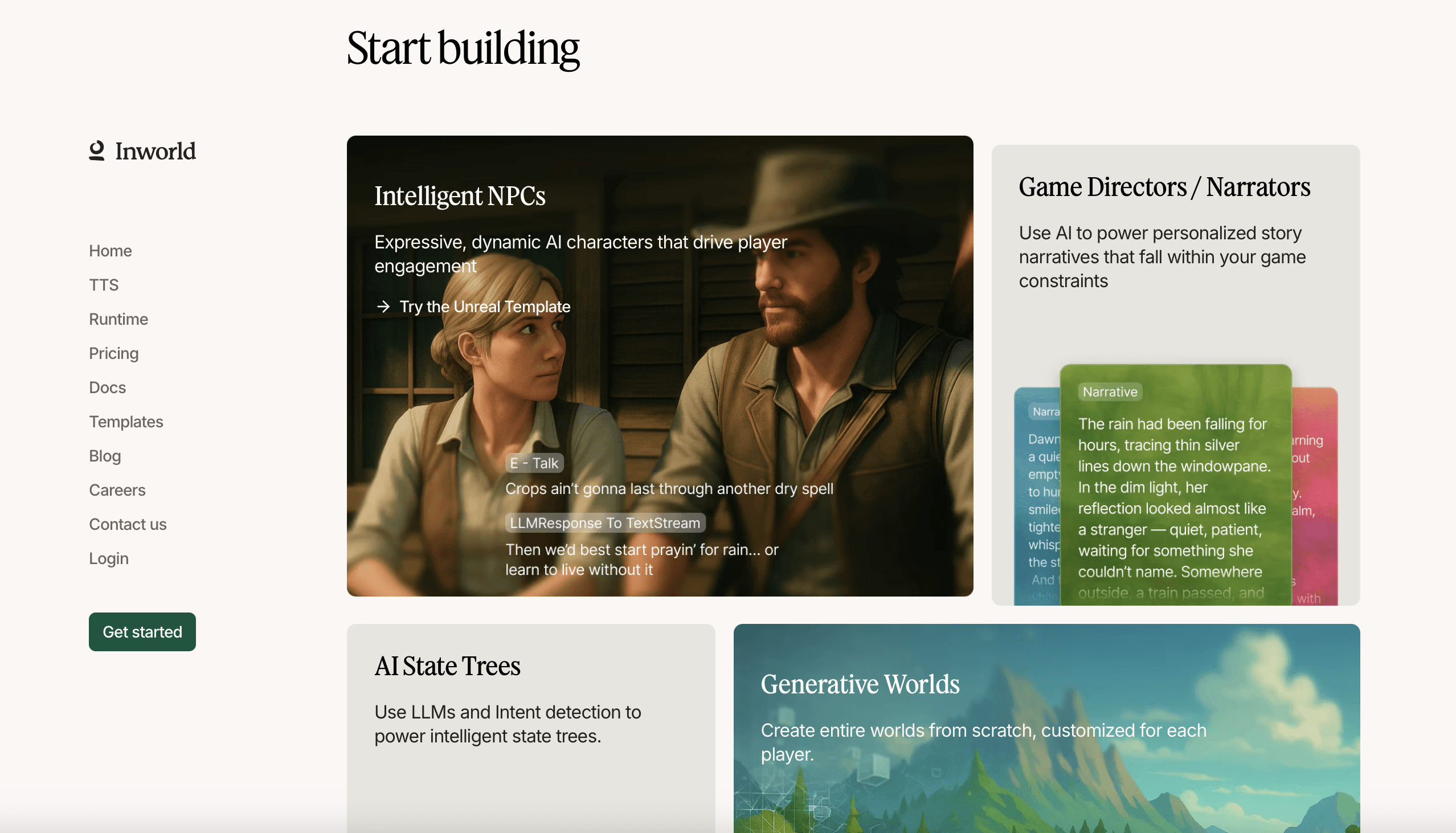Click Contact us in the sidebar

pyautogui.click(x=128, y=524)
